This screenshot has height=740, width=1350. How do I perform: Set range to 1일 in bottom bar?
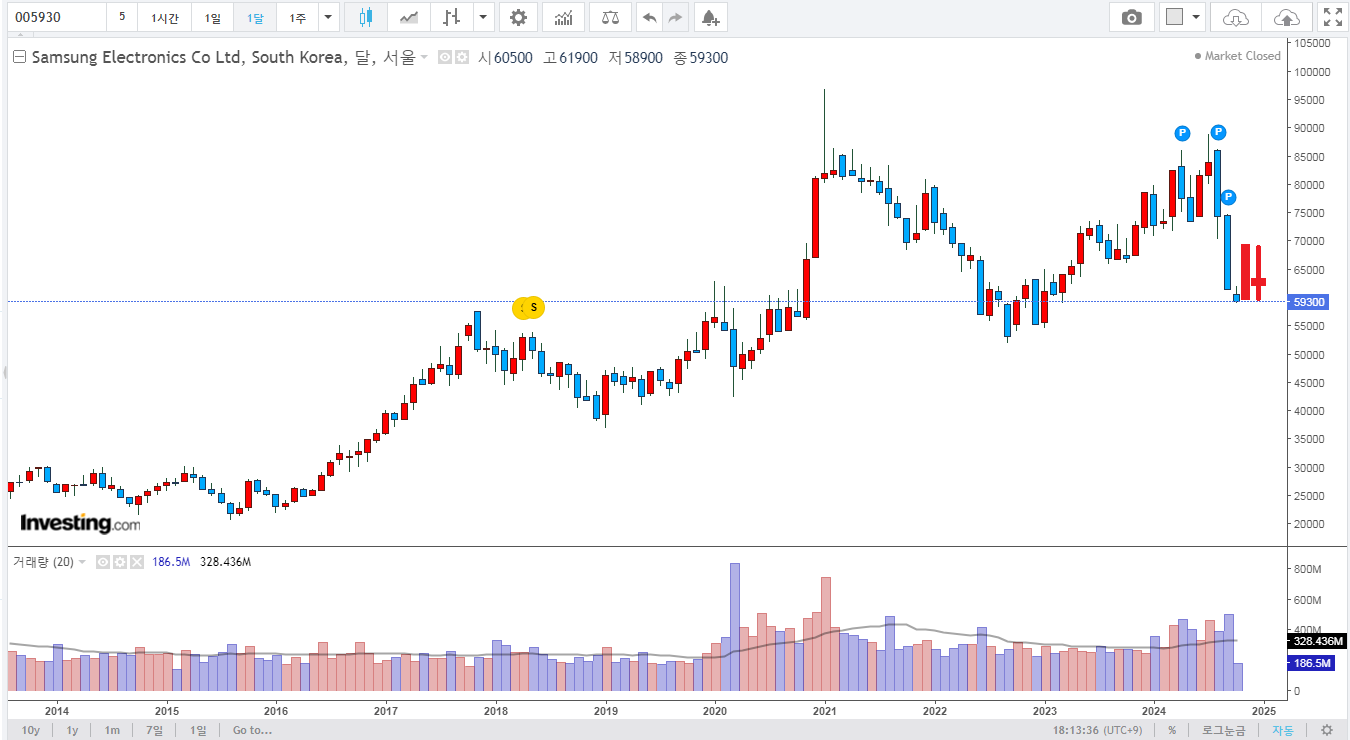pyautogui.click(x=199, y=730)
